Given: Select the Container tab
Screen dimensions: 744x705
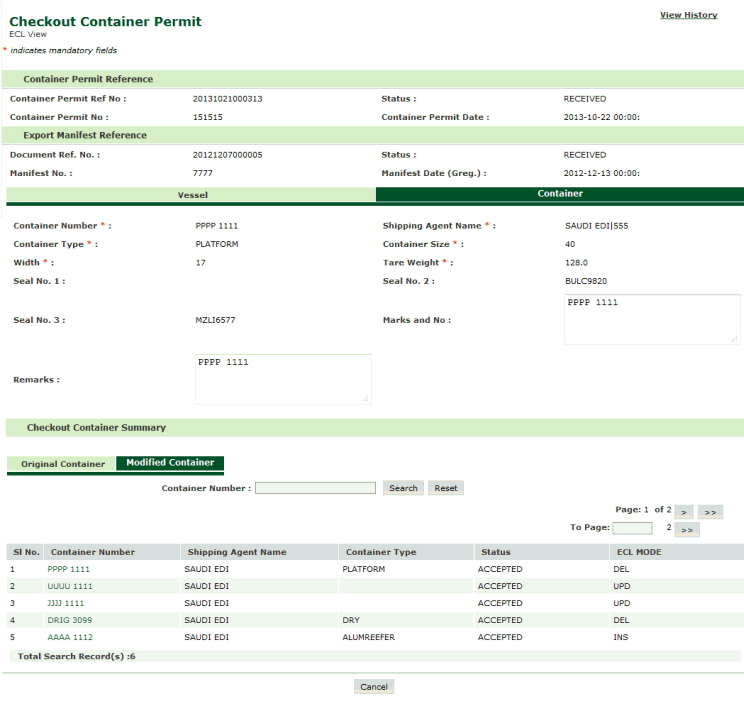Looking at the screenshot, I should (x=560, y=194).
